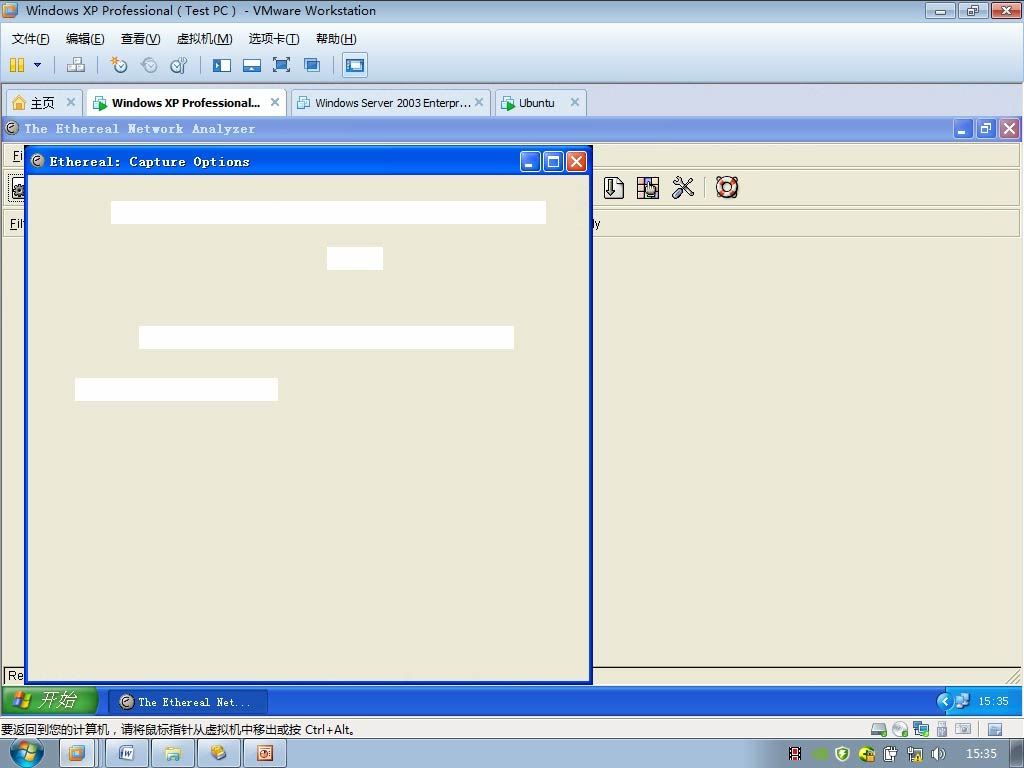Expand hidden XP tray icons chevron
Screen dimensions: 1024x768
coord(944,701)
